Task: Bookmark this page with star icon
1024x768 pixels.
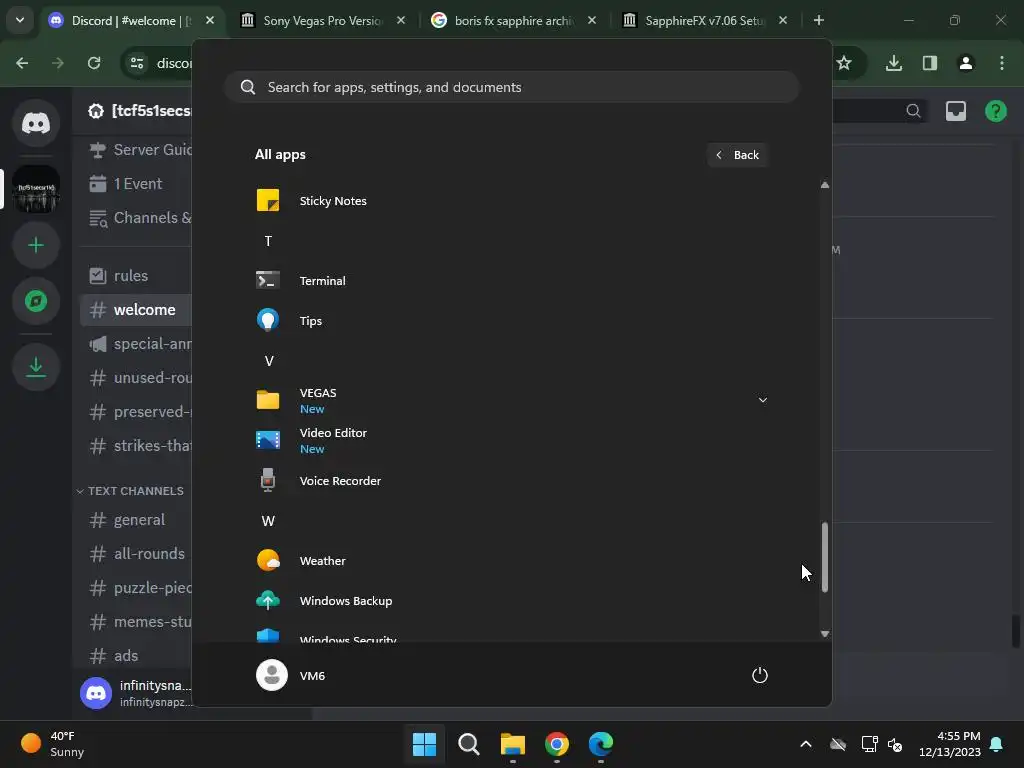Action: click(844, 63)
